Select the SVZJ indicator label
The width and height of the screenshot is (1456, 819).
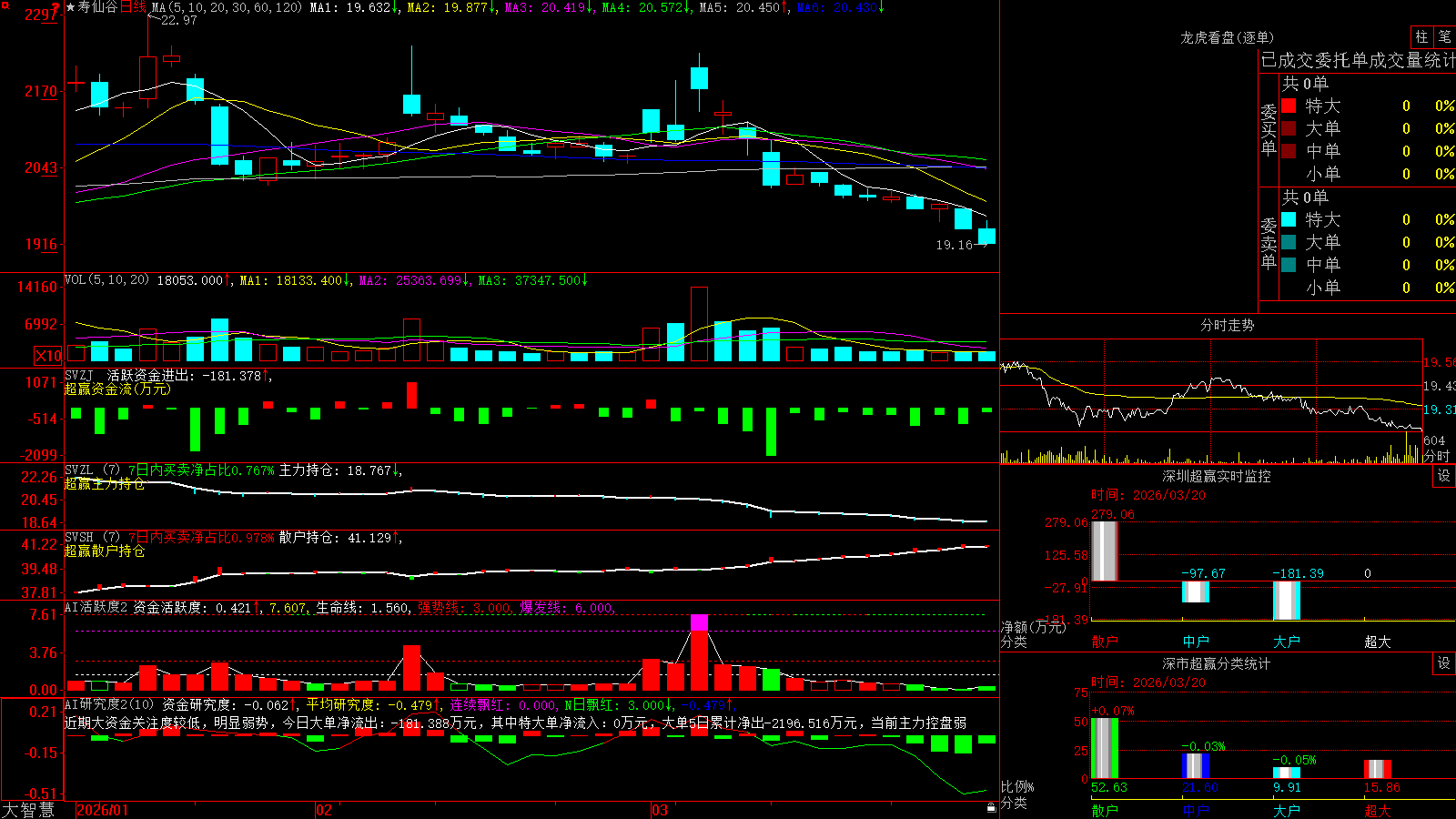(x=79, y=375)
